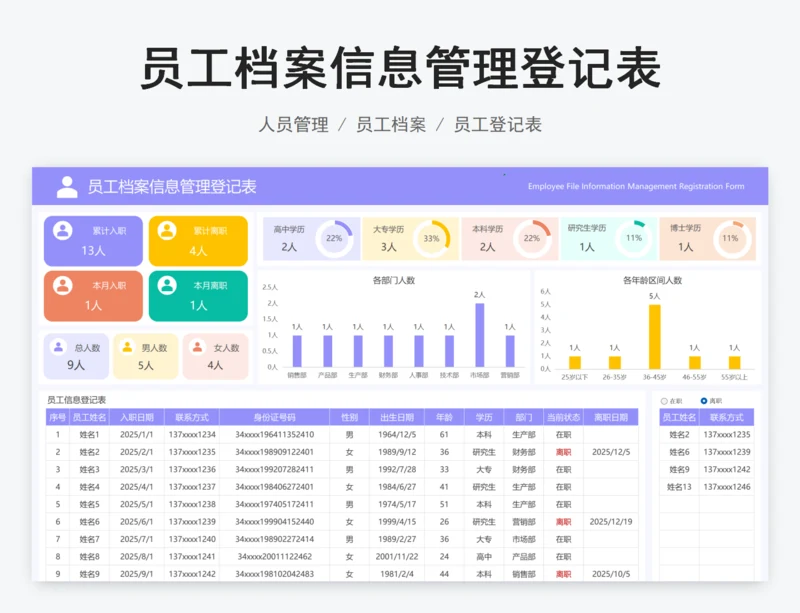This screenshot has height=613, width=800.
Task: Click the 当前状态 column header
Action: (563, 418)
